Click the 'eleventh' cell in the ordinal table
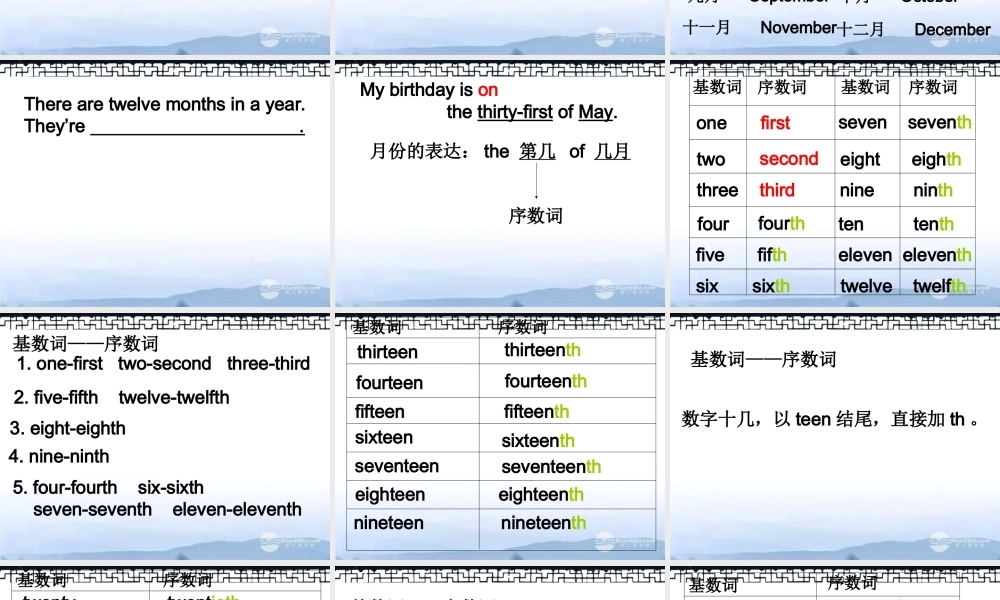Viewport: 1000px width, 600px height. (937, 255)
